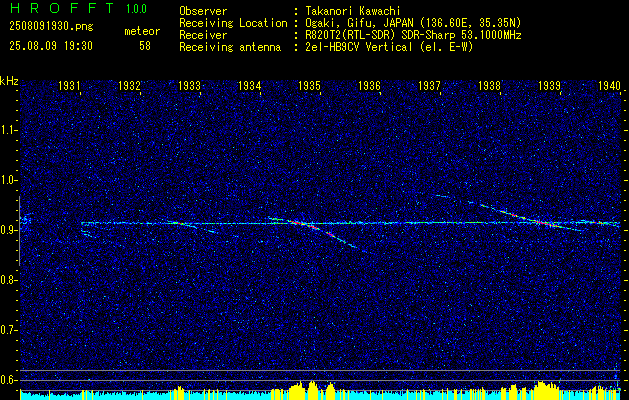This screenshot has width=629, height=400.
Task: Click the 1939 time axis label
Action: pyautogui.click(x=549, y=85)
